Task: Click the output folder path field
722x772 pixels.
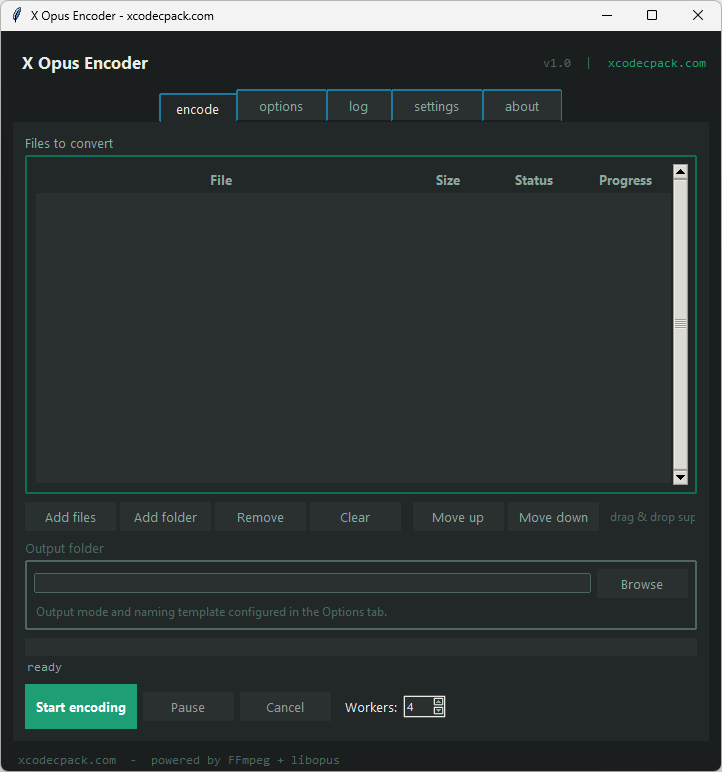Action: click(312, 583)
